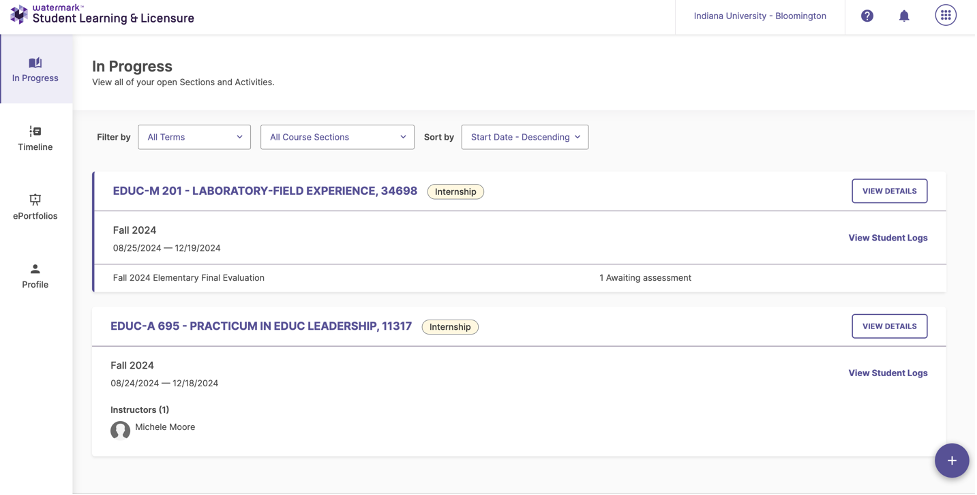977x495 pixels.
Task: Switch to the Timeline tab label
Action: [36, 147]
